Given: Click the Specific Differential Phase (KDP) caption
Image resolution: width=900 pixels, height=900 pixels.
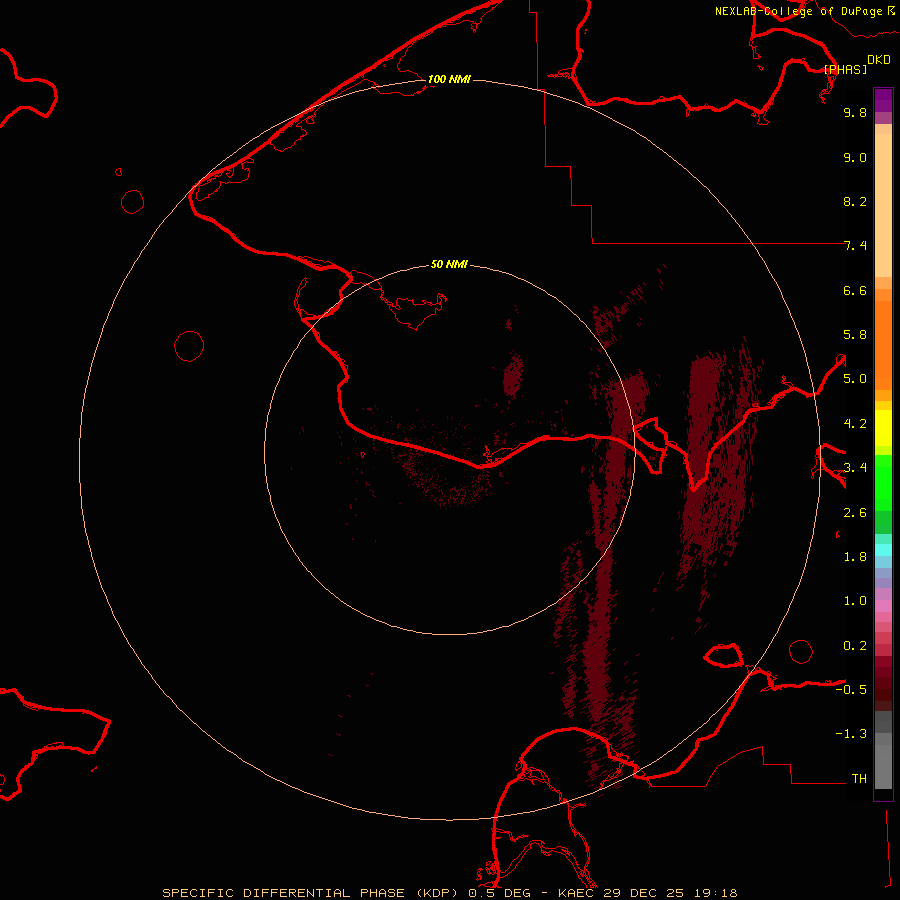Looking at the screenshot, I should pyautogui.click(x=312, y=893).
